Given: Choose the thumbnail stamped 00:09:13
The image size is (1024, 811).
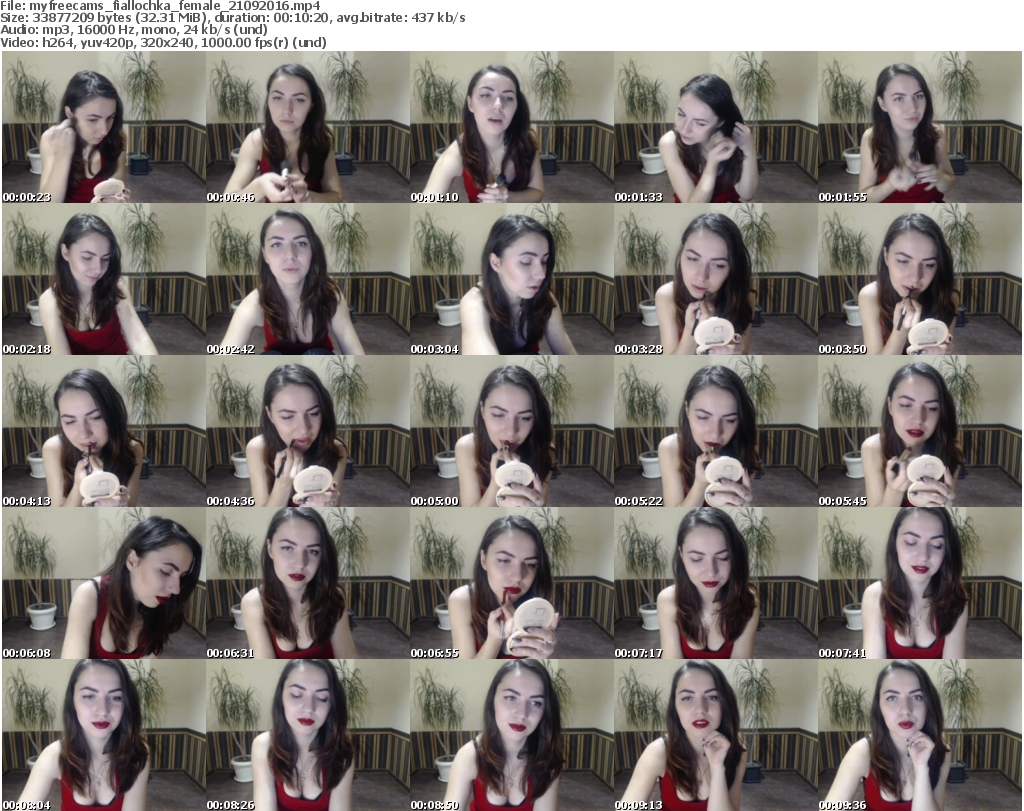Looking at the screenshot, I should point(716,735).
